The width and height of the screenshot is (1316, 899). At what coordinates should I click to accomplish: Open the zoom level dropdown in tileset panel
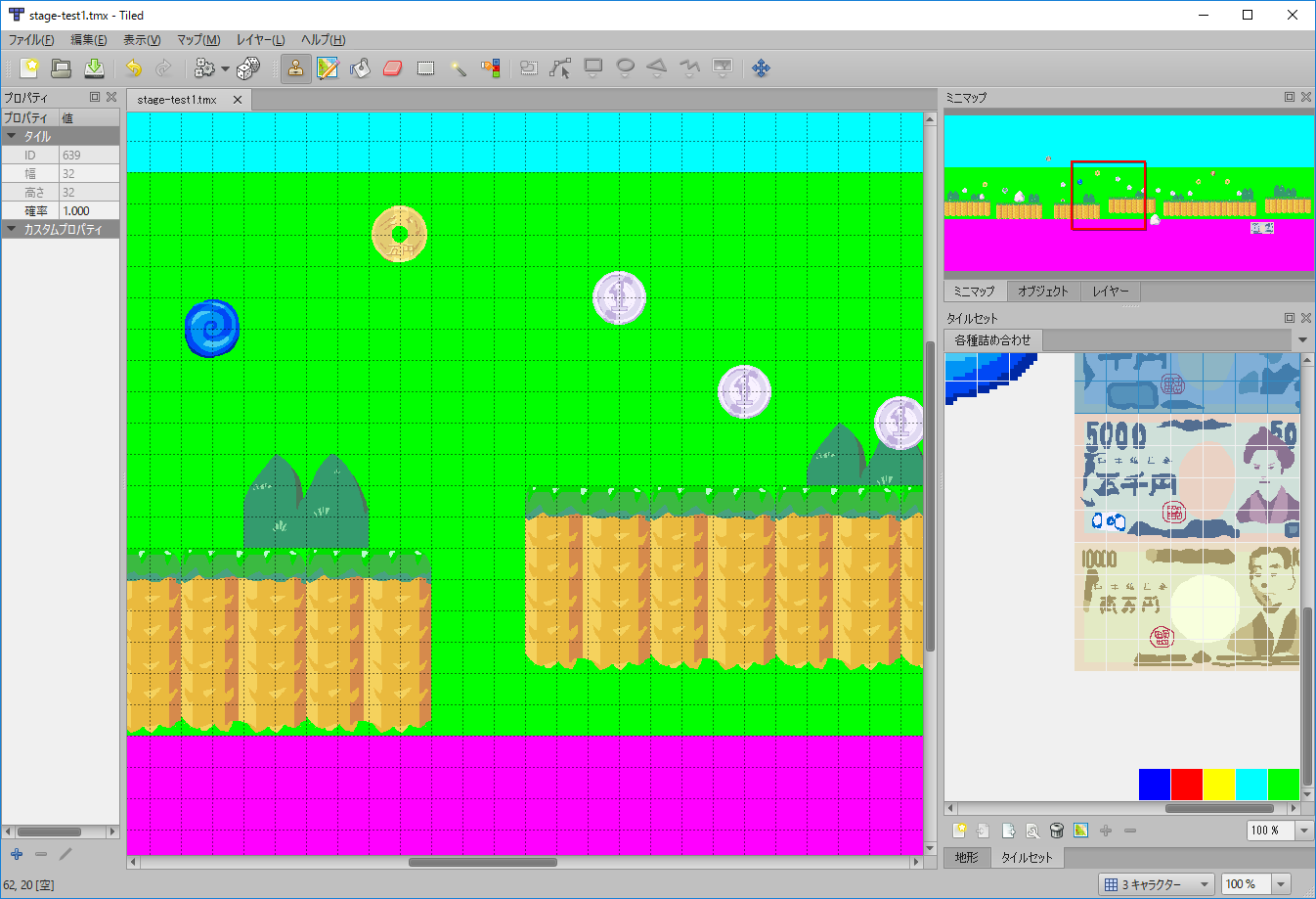pyautogui.click(x=1303, y=830)
